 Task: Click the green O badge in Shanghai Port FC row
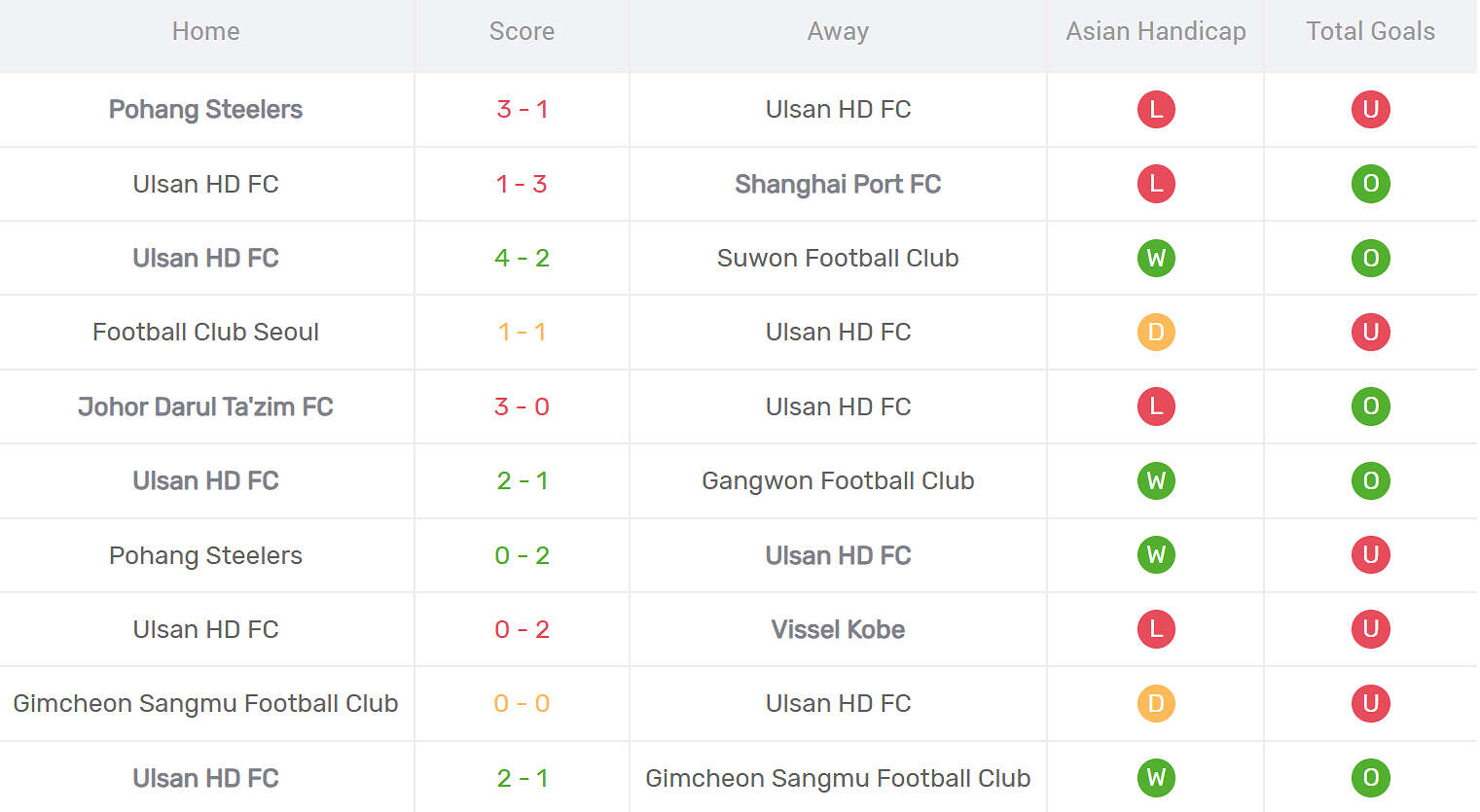click(x=1370, y=184)
